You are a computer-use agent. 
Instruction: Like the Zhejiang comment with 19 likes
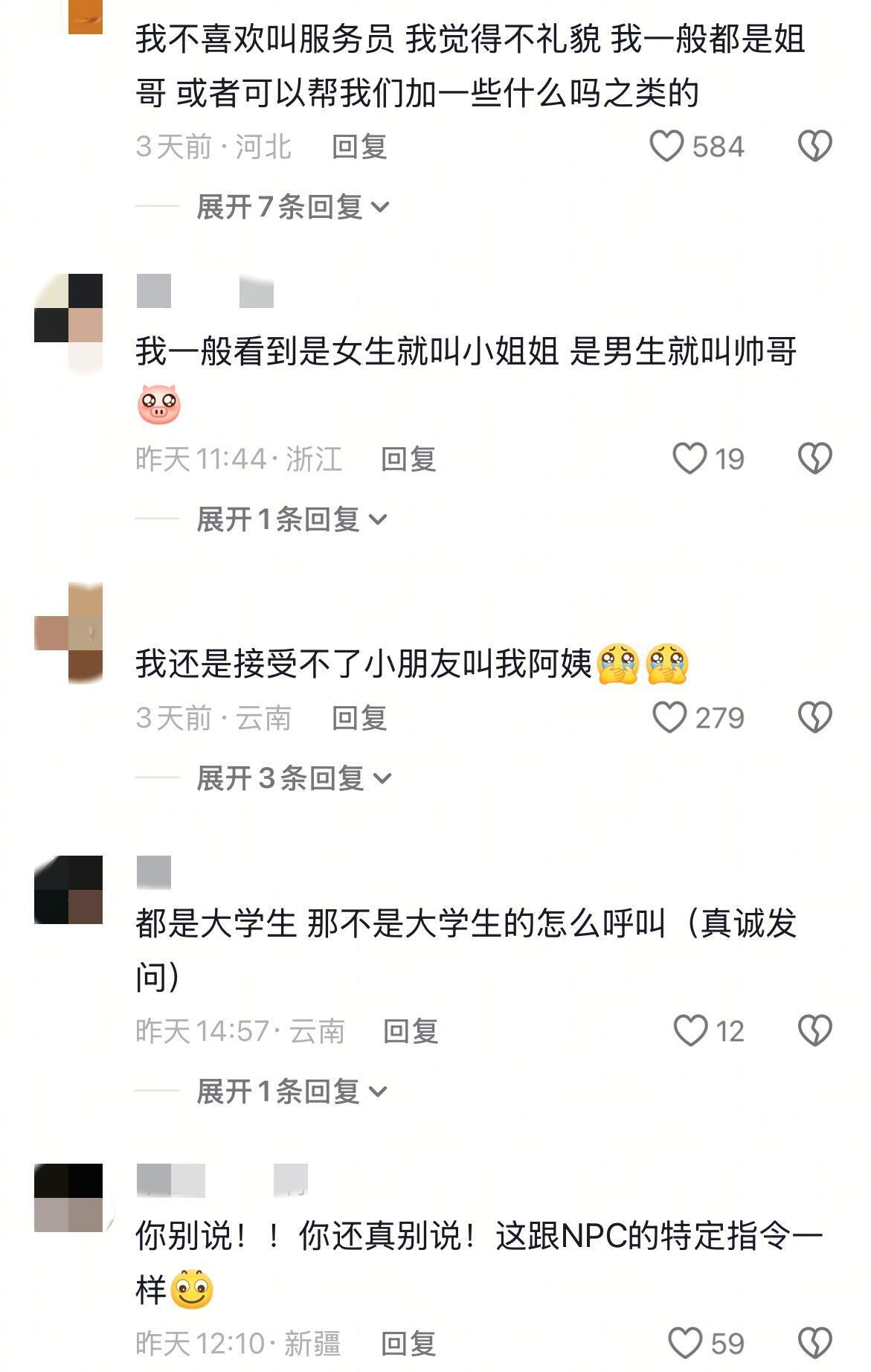[690, 459]
